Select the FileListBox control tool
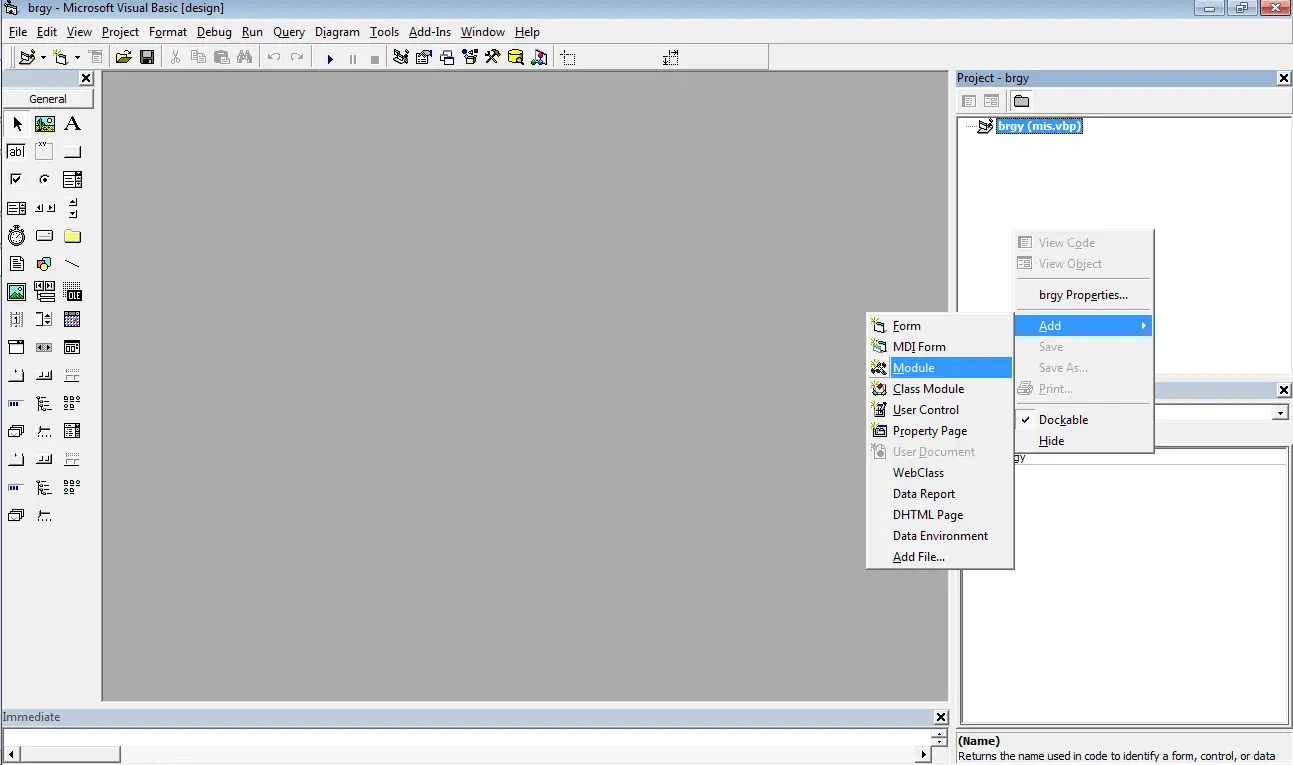Screen dimensions: 1293x765 click(17, 264)
